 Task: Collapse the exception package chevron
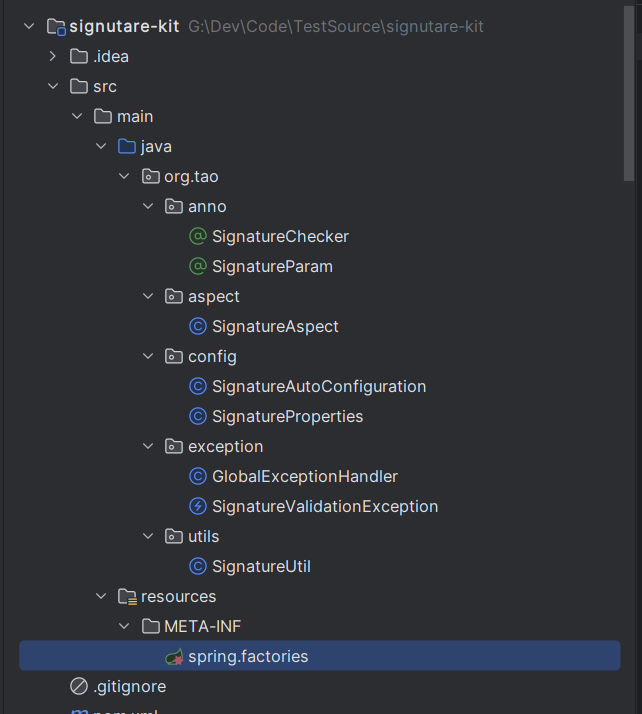pos(148,446)
